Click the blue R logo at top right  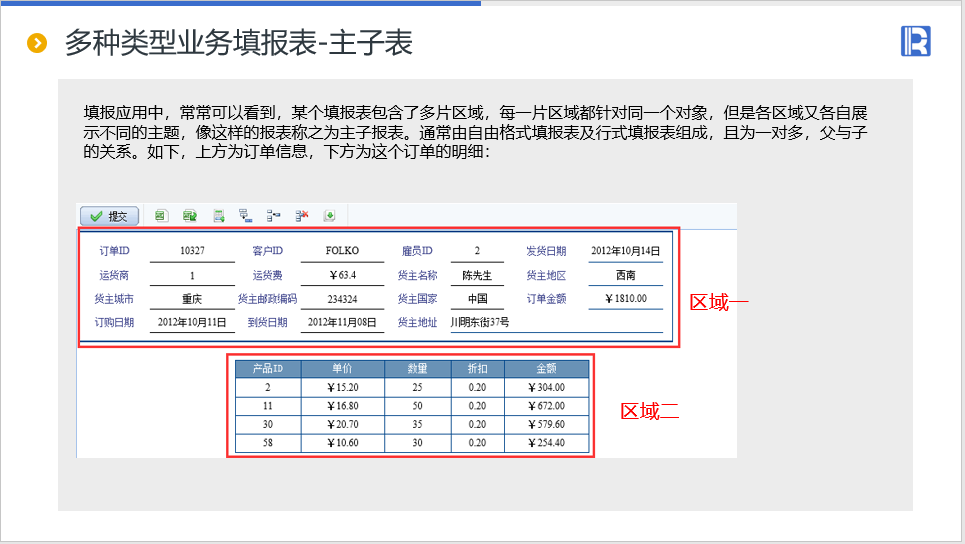[916, 41]
